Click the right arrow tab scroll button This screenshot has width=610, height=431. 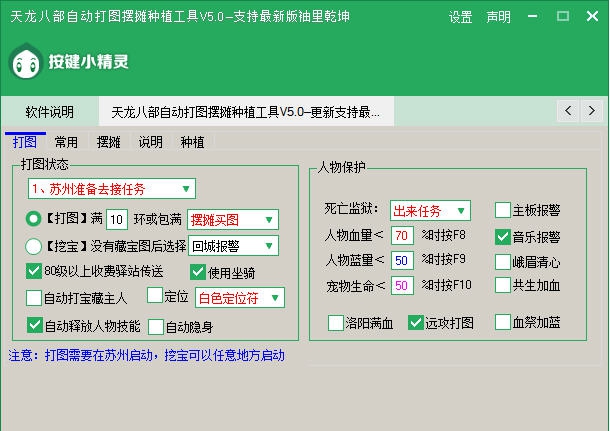click(591, 111)
